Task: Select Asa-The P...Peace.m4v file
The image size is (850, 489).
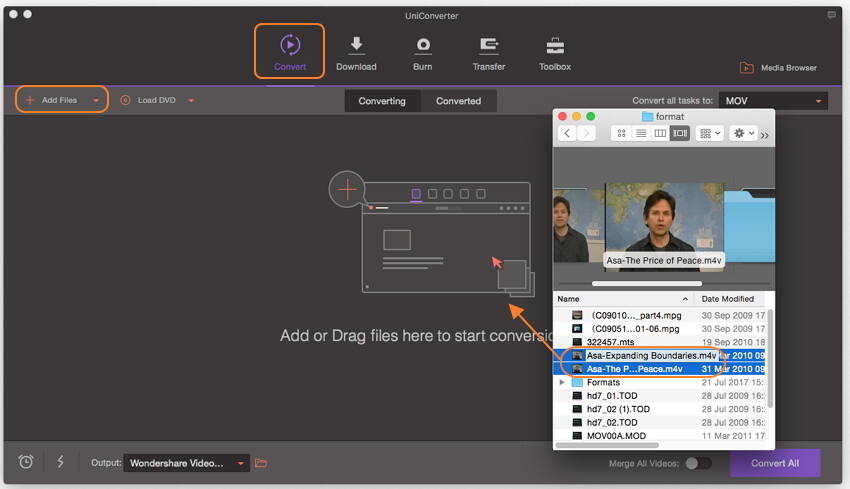Action: (x=659, y=369)
